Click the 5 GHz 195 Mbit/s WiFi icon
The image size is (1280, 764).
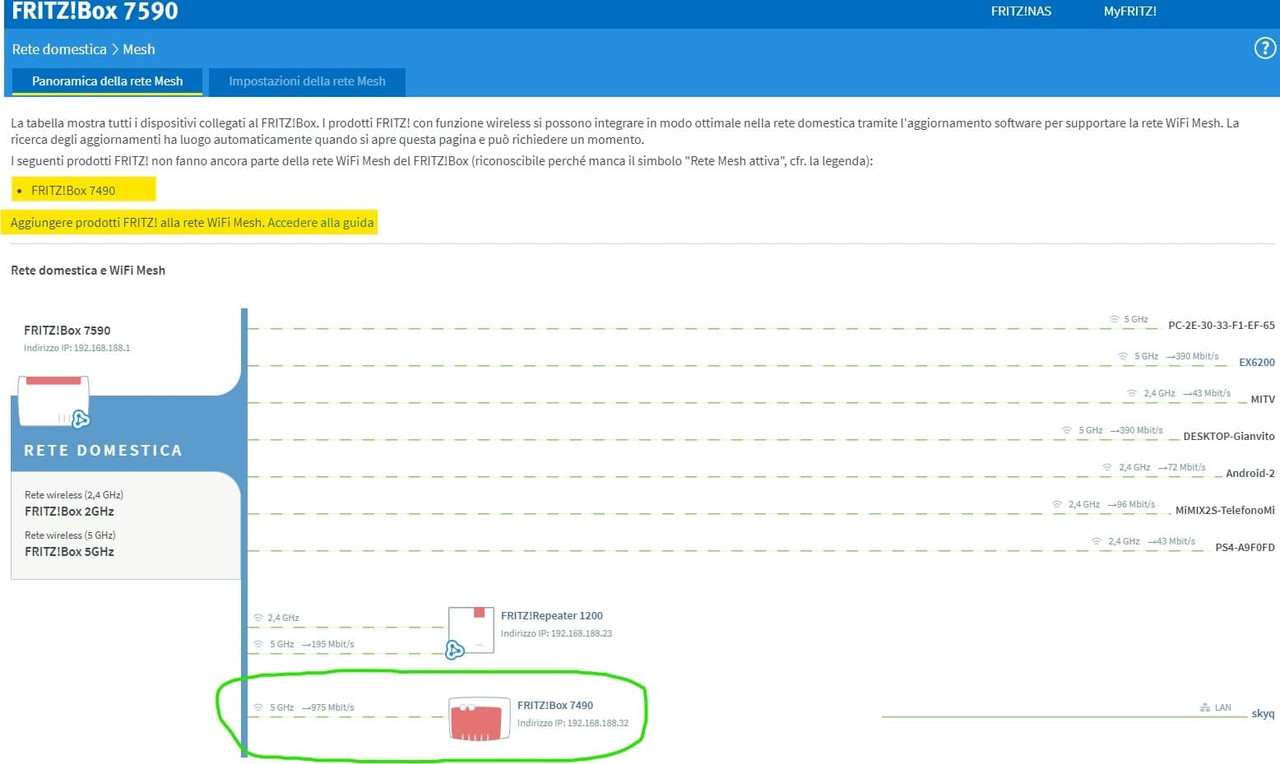258,644
